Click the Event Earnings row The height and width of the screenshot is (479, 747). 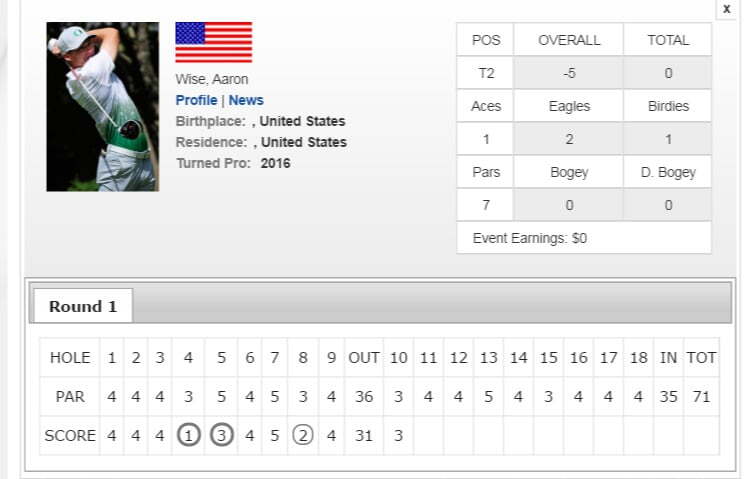(584, 238)
